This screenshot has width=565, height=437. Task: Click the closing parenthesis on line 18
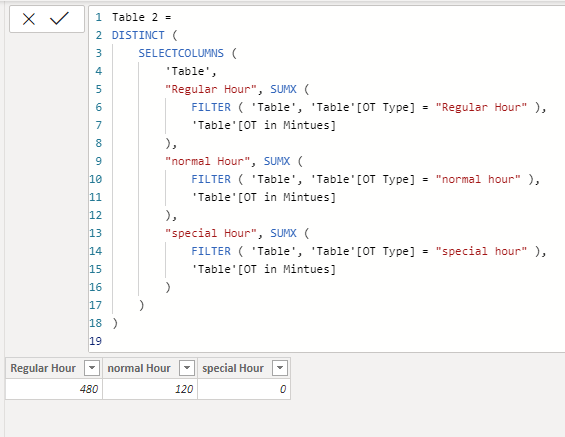tap(115, 324)
